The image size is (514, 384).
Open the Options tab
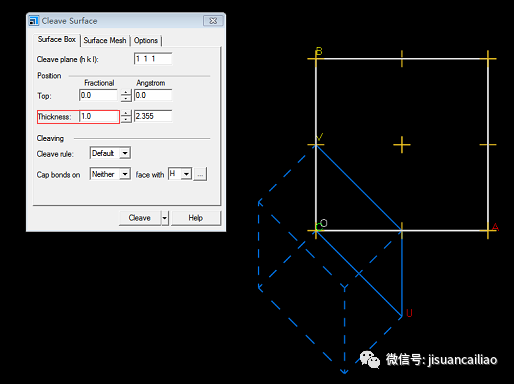(146, 40)
